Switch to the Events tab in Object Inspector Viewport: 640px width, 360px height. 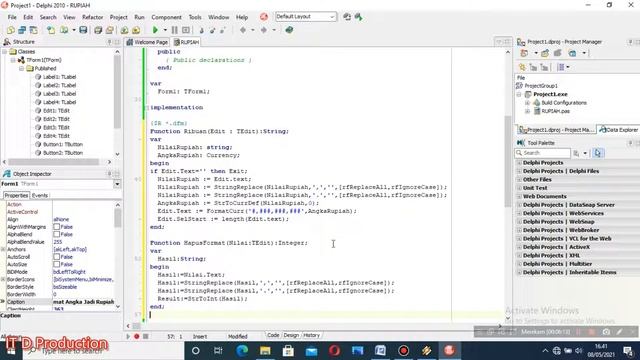click(40, 196)
